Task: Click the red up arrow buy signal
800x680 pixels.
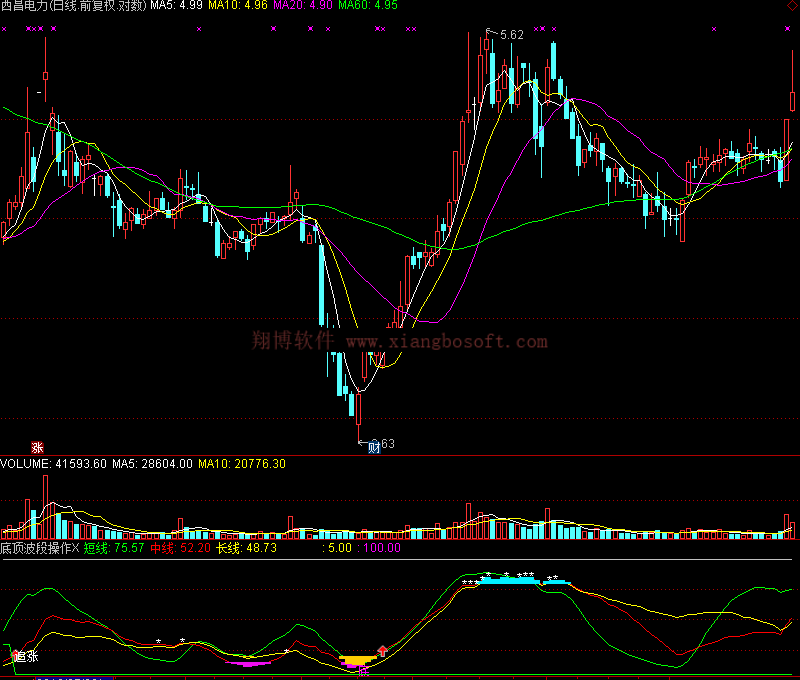Action: coord(382,651)
